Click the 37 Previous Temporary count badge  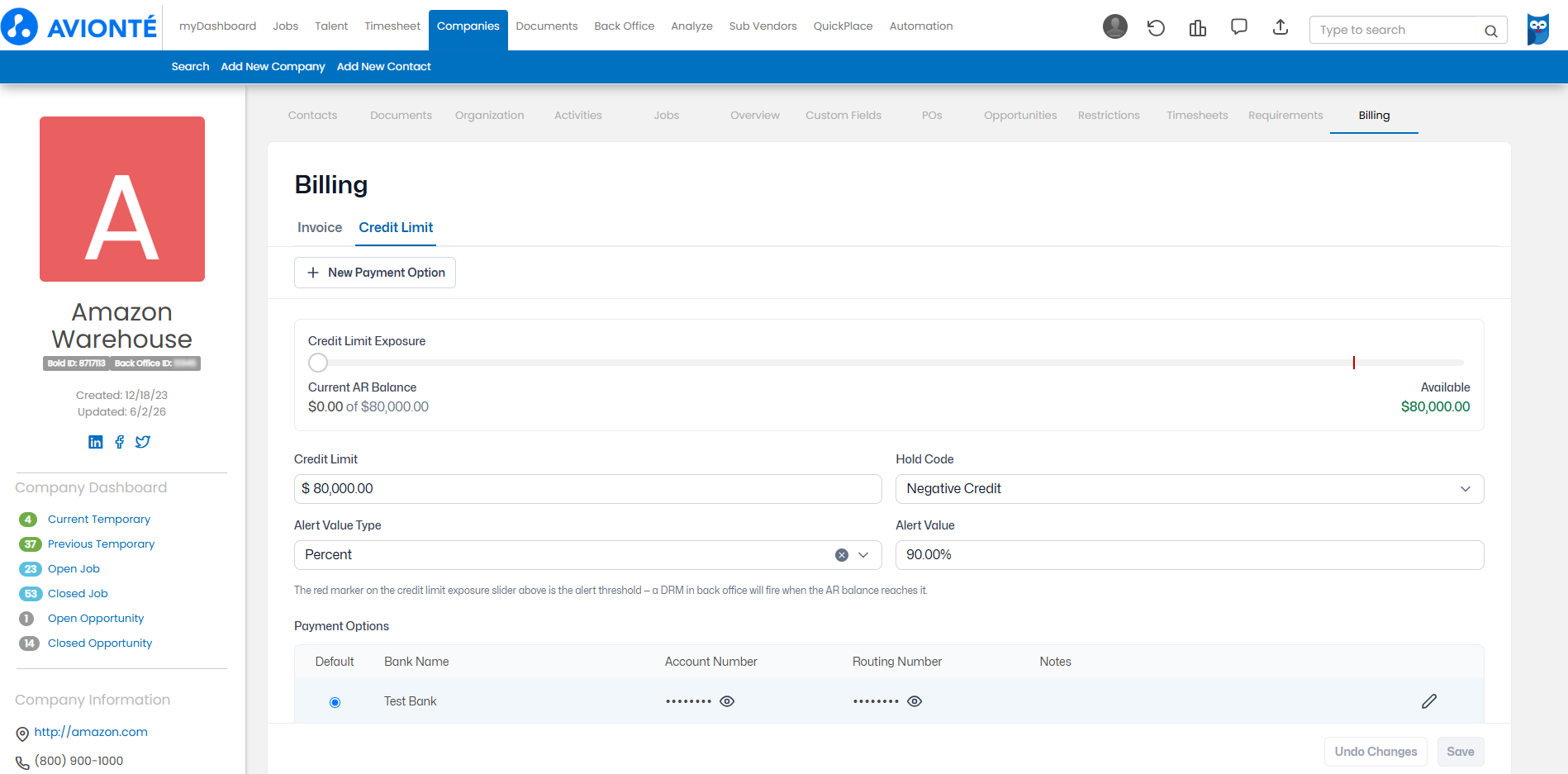pos(31,544)
